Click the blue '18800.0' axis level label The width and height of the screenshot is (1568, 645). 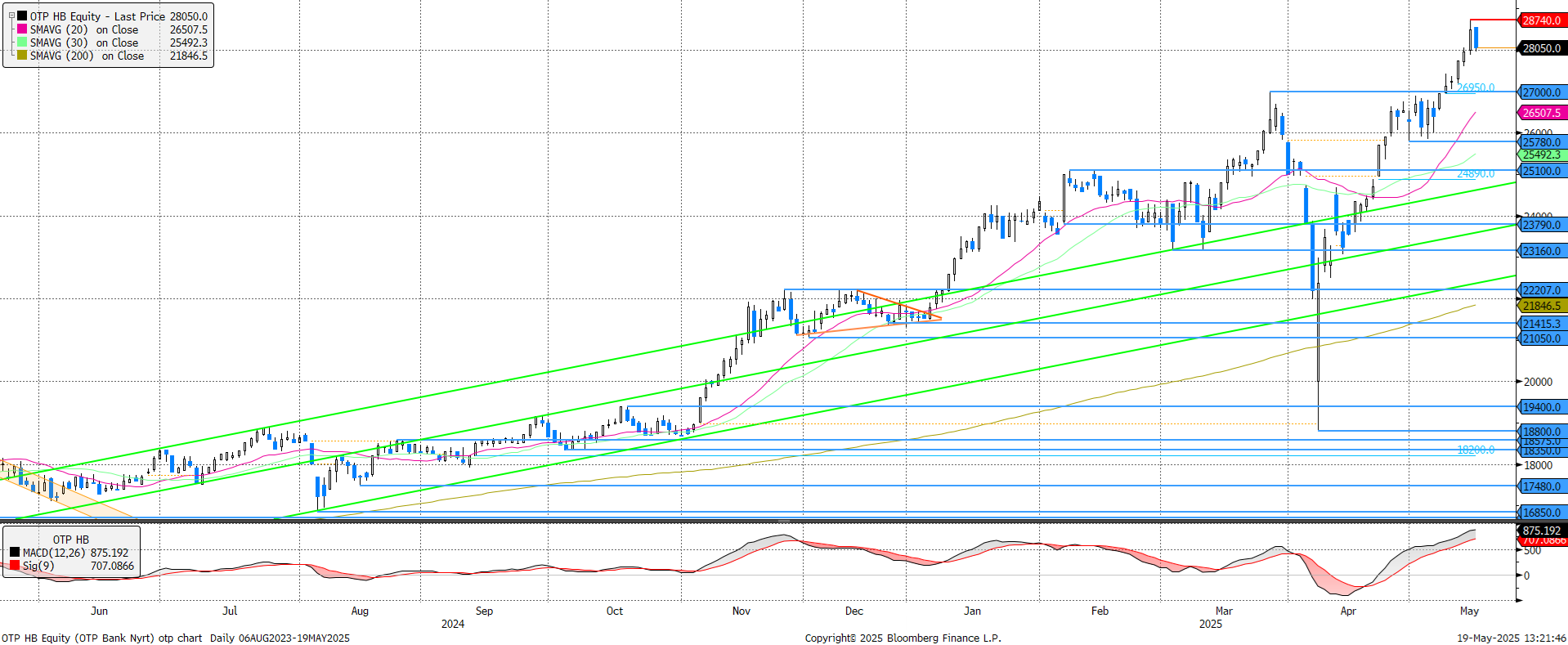(1542, 432)
